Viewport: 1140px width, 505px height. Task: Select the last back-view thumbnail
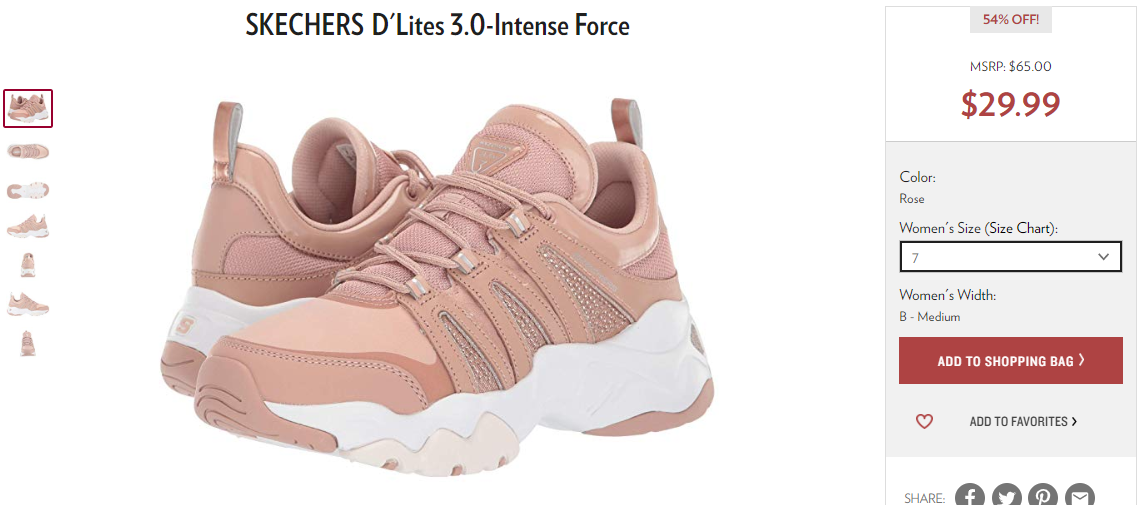pos(28,343)
